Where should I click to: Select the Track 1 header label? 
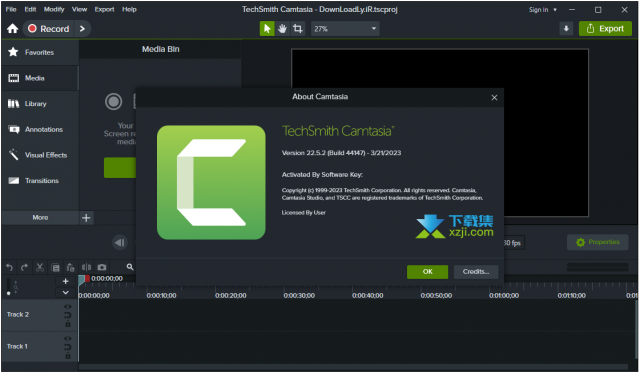coord(17,346)
